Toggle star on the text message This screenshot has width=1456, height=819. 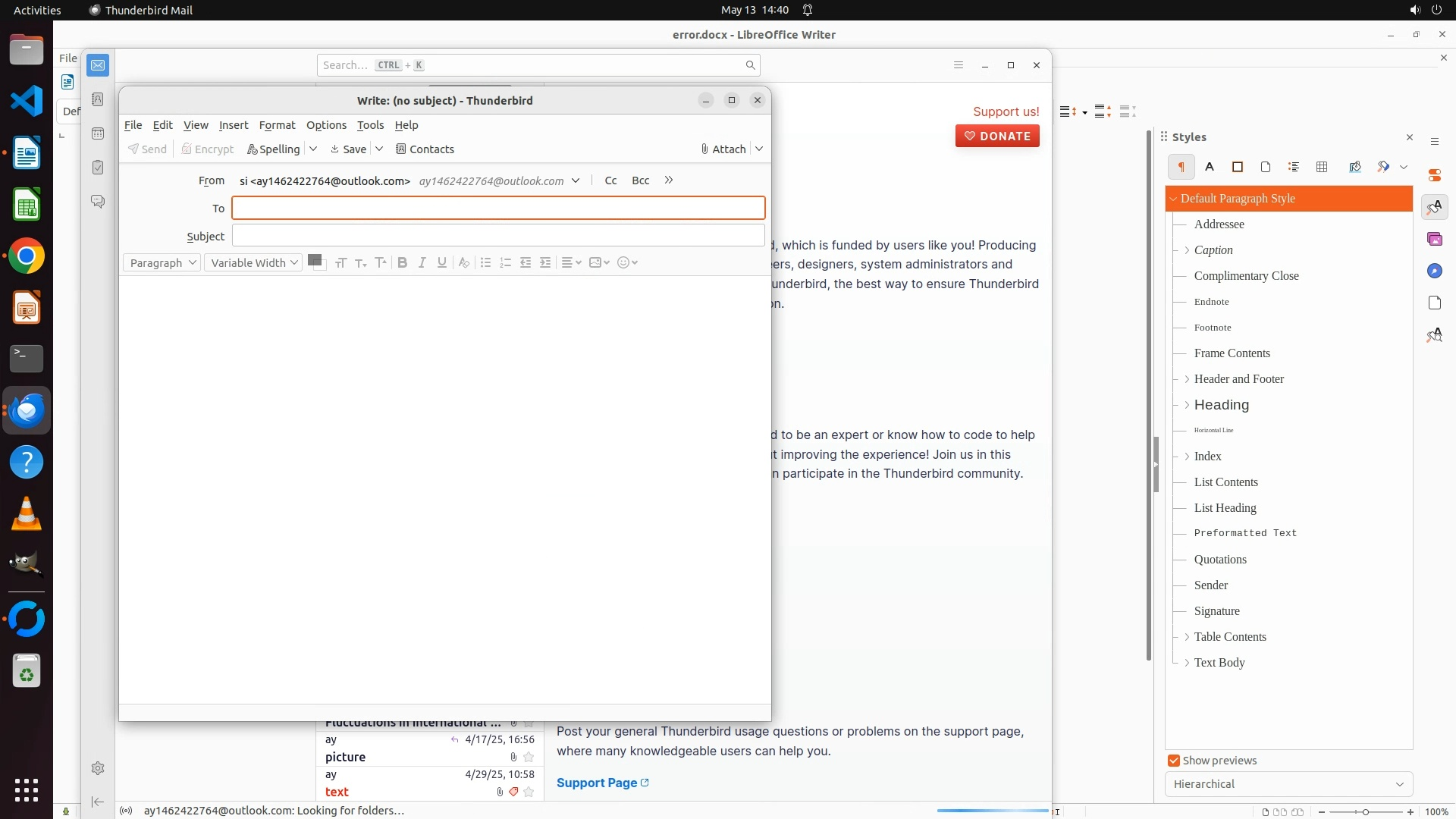[529, 792]
